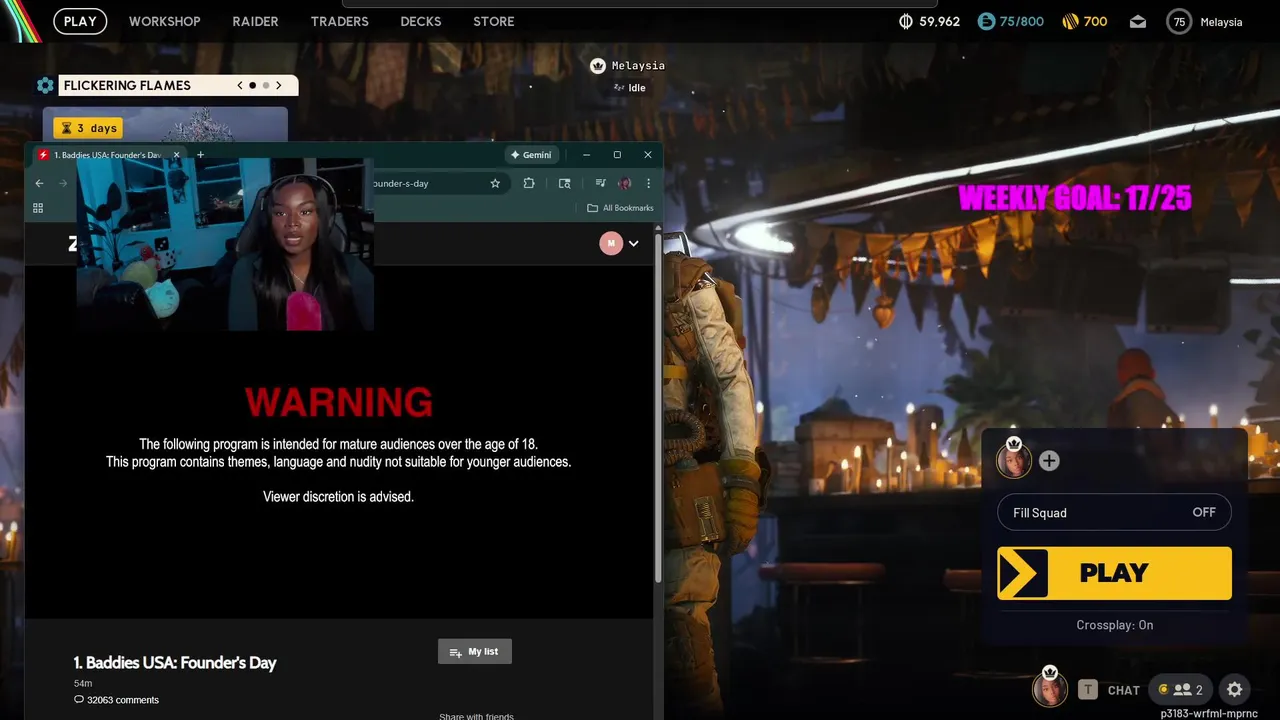Click the crown icon above Melaysia nameplate
The image size is (1280, 720).
click(598, 66)
